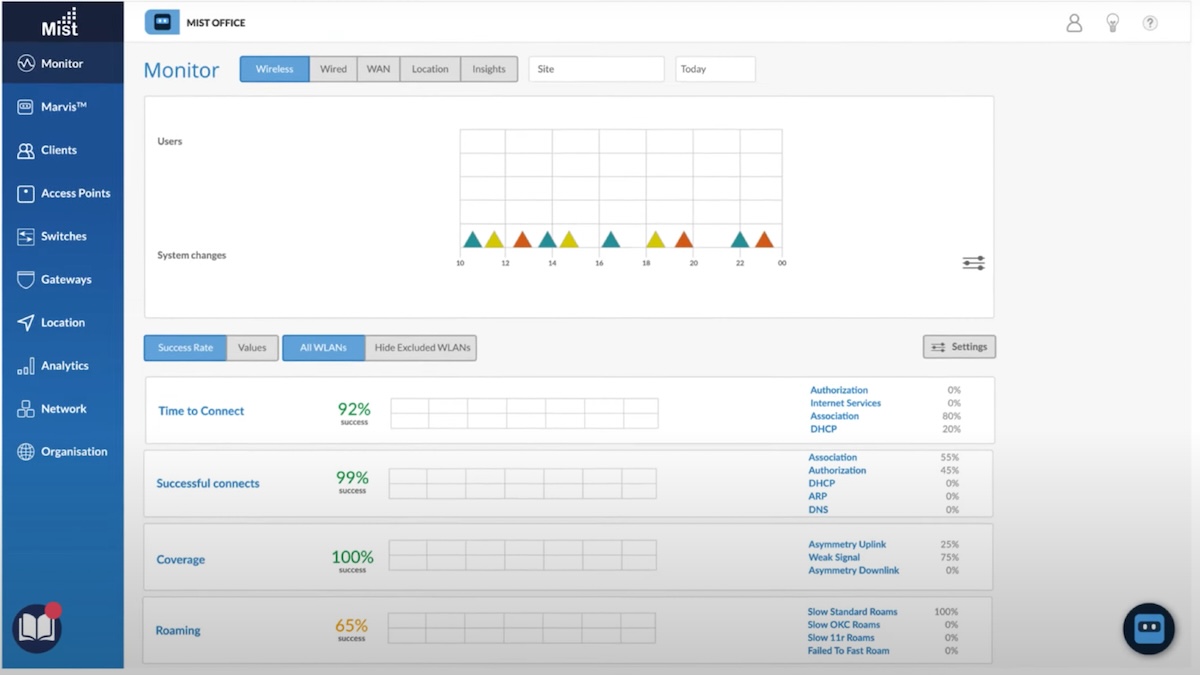The image size is (1200, 675).
Task: Click the Settings button
Action: click(959, 347)
